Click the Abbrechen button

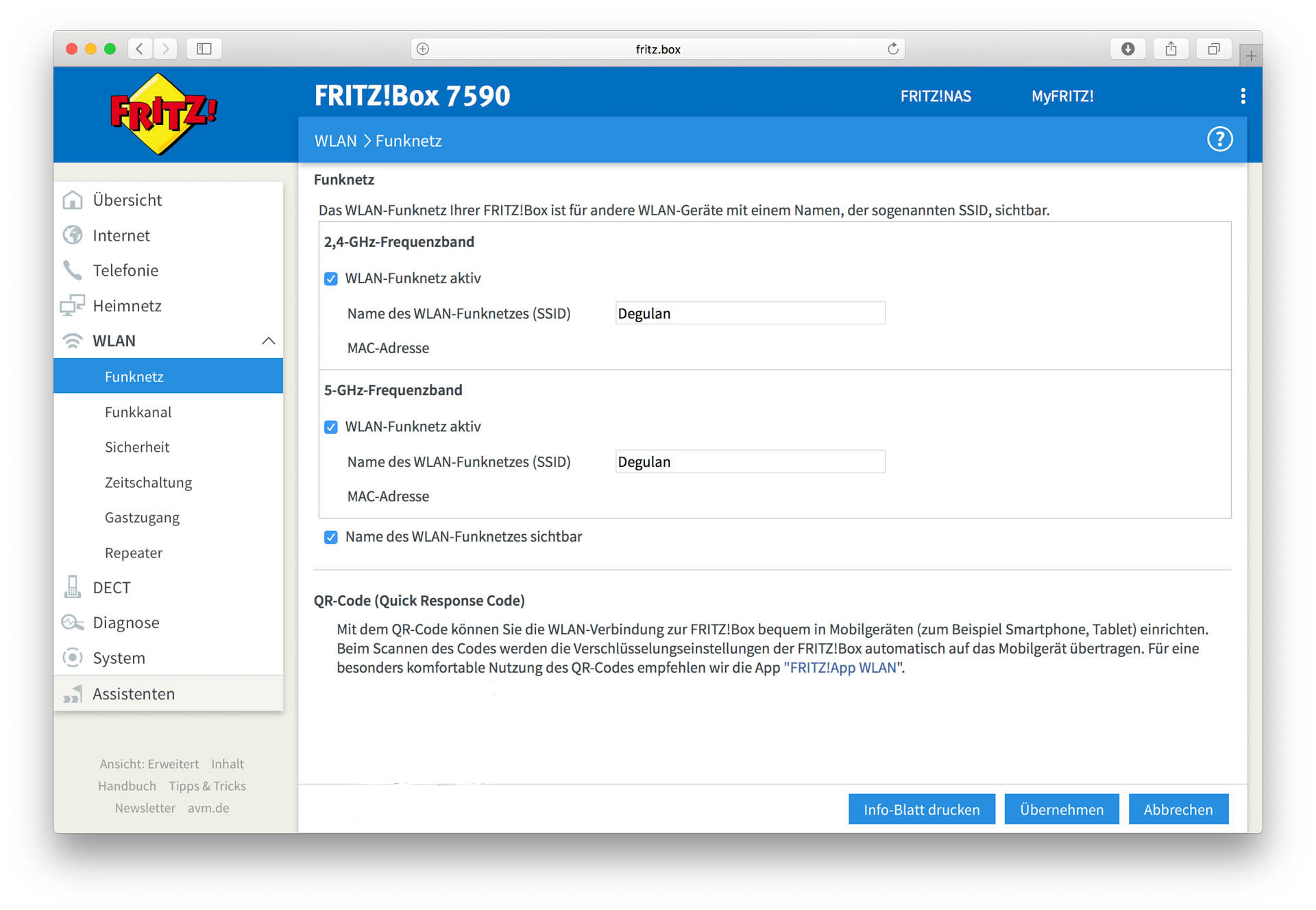pos(1178,809)
